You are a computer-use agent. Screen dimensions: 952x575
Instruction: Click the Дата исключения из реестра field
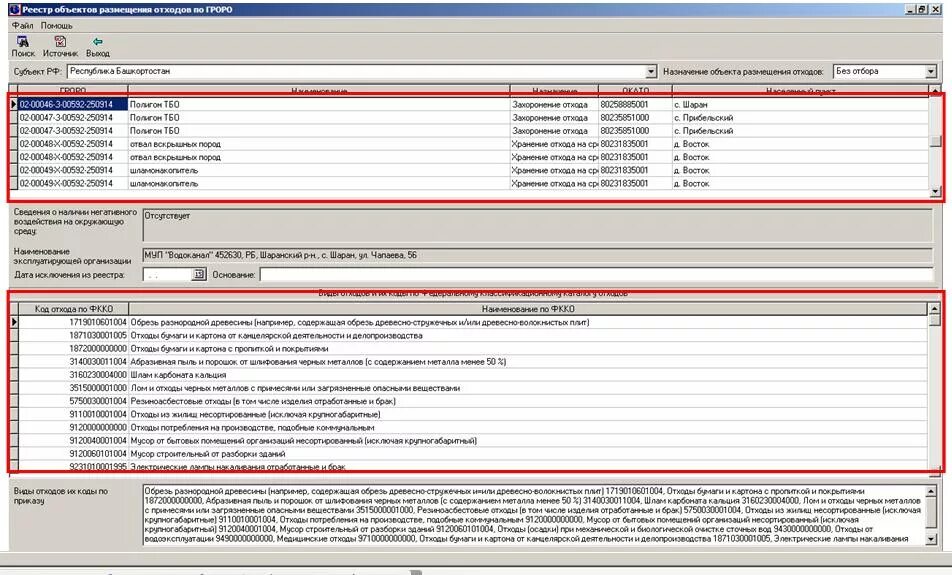(168, 274)
